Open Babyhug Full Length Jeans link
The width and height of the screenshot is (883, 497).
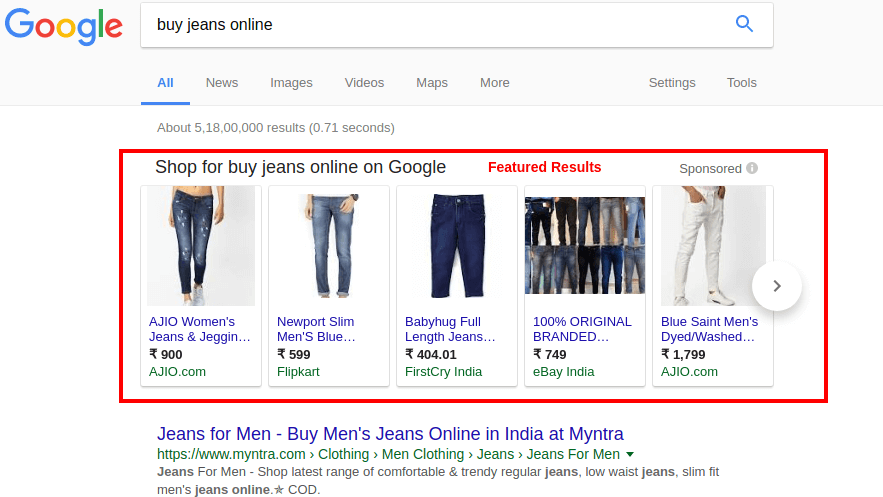tap(450, 329)
